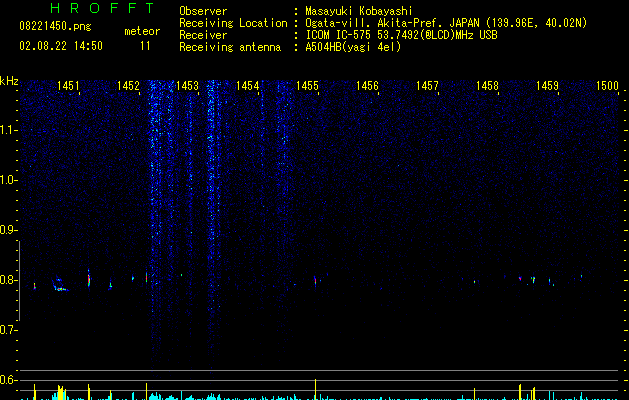The image size is (629, 400).
Task: Click the Ogata-vill. Akita-Pref. JAPAN location text
Action: 446,23
